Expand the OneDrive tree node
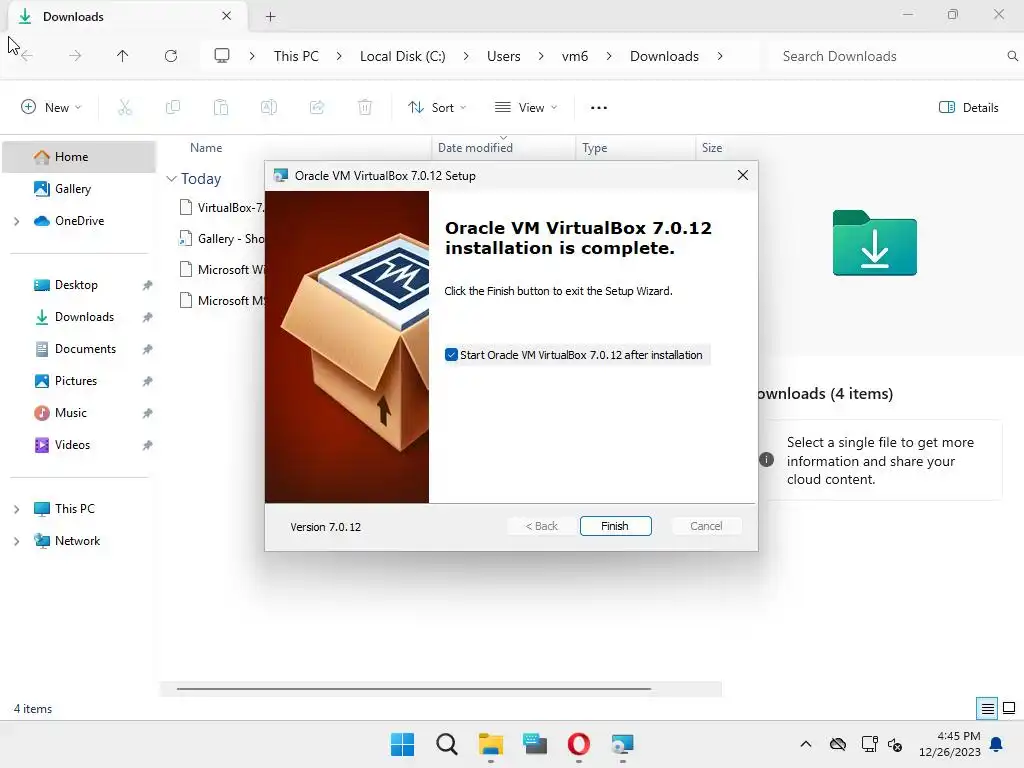The width and height of the screenshot is (1024, 768). [16, 221]
